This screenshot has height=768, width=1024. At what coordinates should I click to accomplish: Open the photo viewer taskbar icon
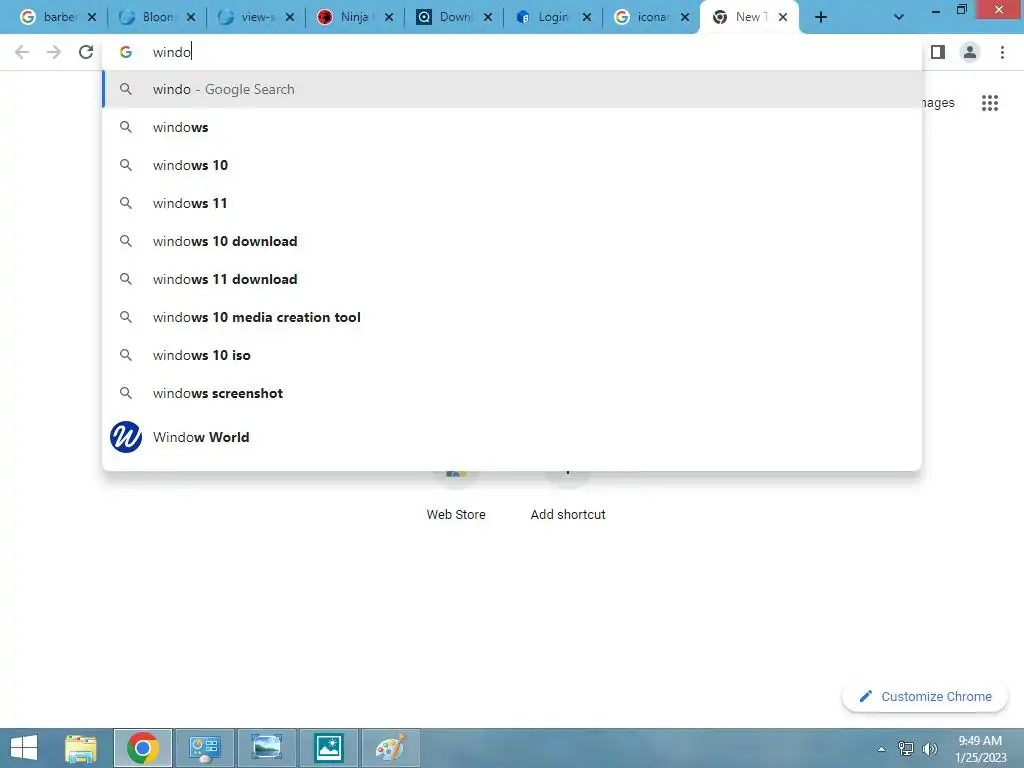[x=328, y=748]
